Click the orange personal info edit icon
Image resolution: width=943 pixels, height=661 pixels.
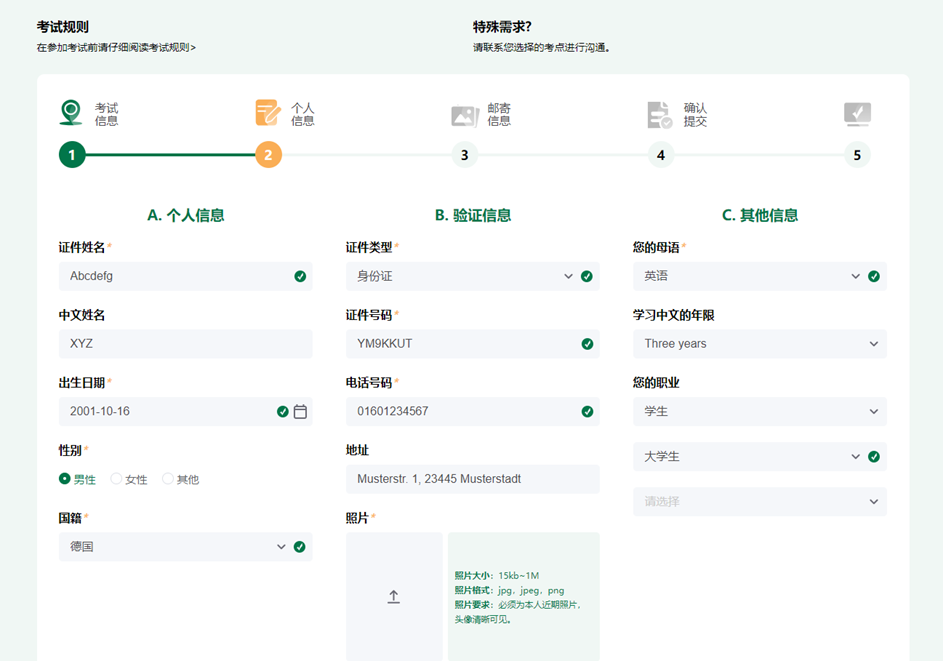(268, 112)
